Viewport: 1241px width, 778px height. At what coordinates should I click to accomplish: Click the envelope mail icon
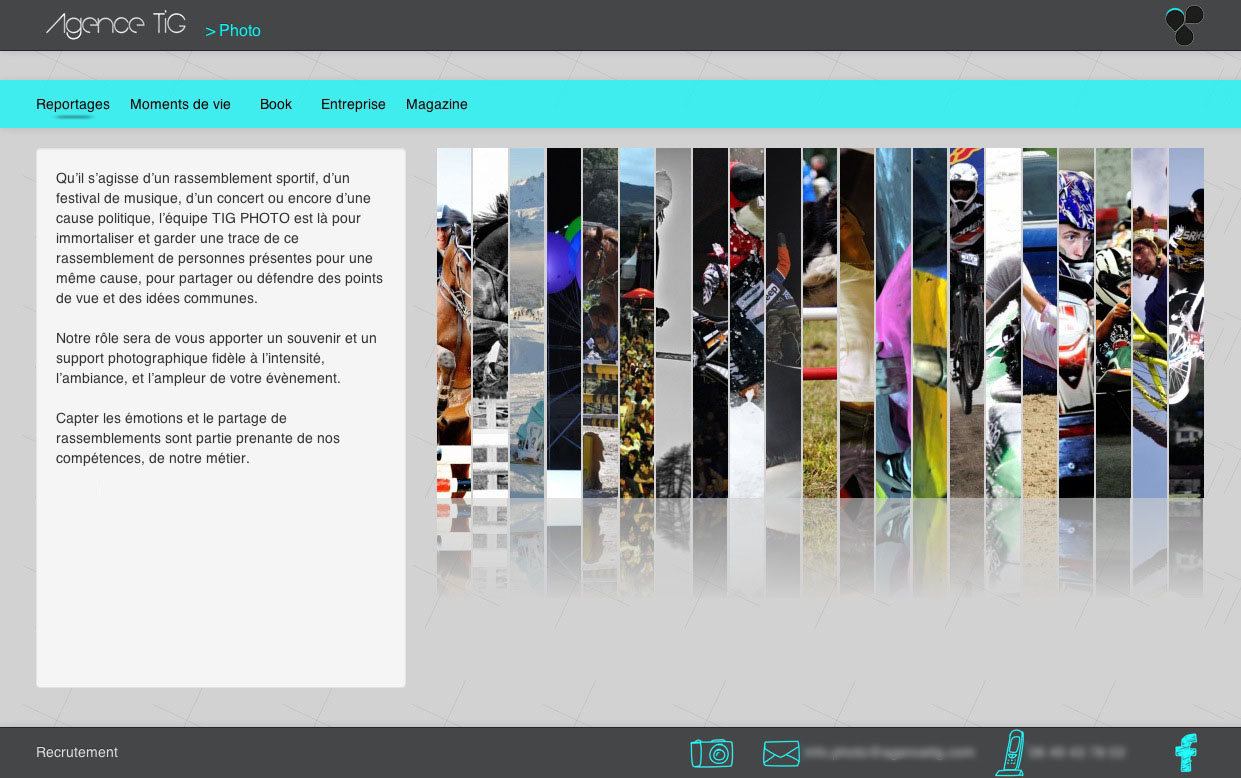(781, 753)
